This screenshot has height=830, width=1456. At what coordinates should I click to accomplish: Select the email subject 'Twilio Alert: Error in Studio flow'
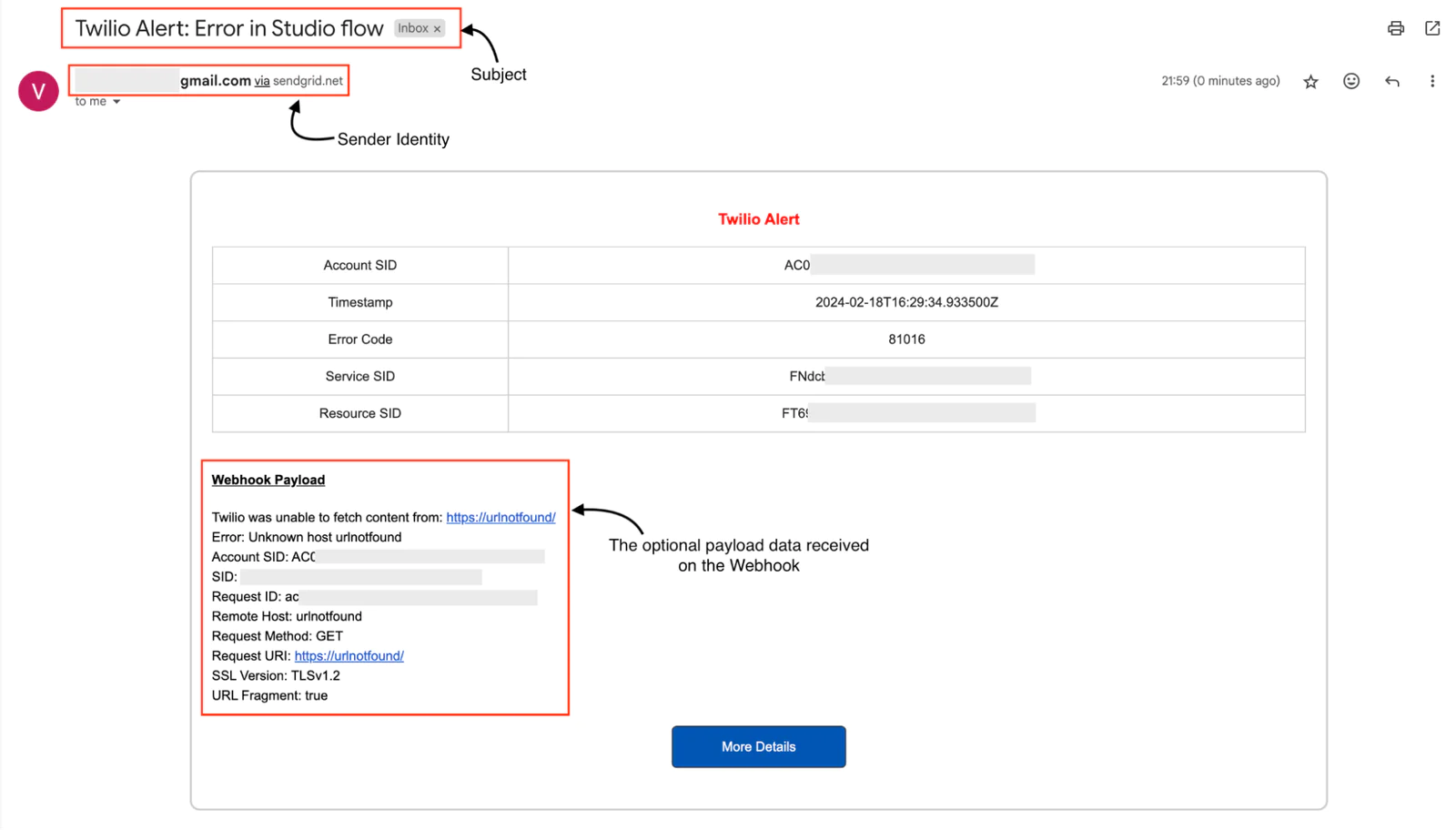229,28
